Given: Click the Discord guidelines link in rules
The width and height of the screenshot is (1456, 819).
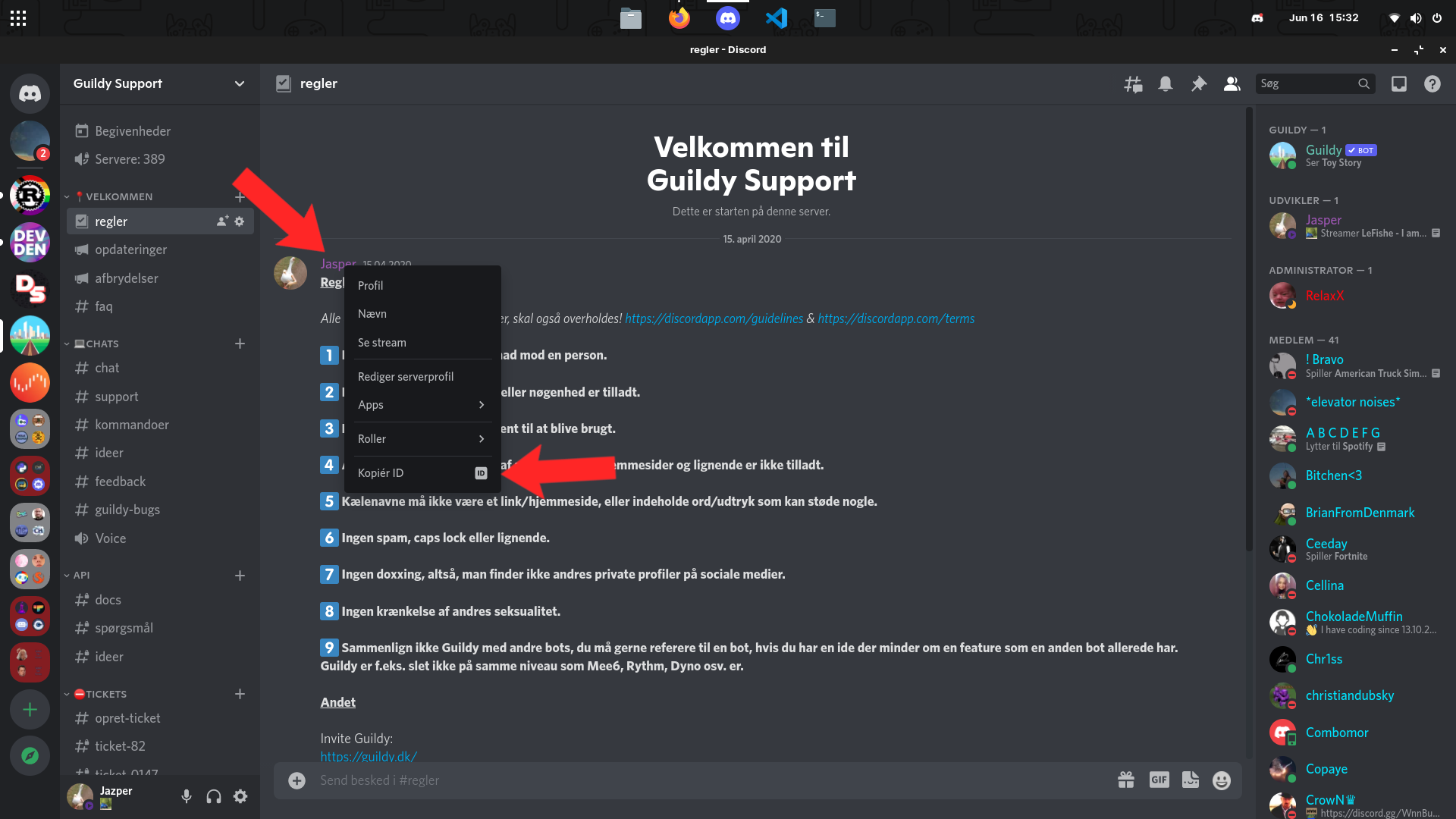Looking at the screenshot, I should tap(713, 318).
